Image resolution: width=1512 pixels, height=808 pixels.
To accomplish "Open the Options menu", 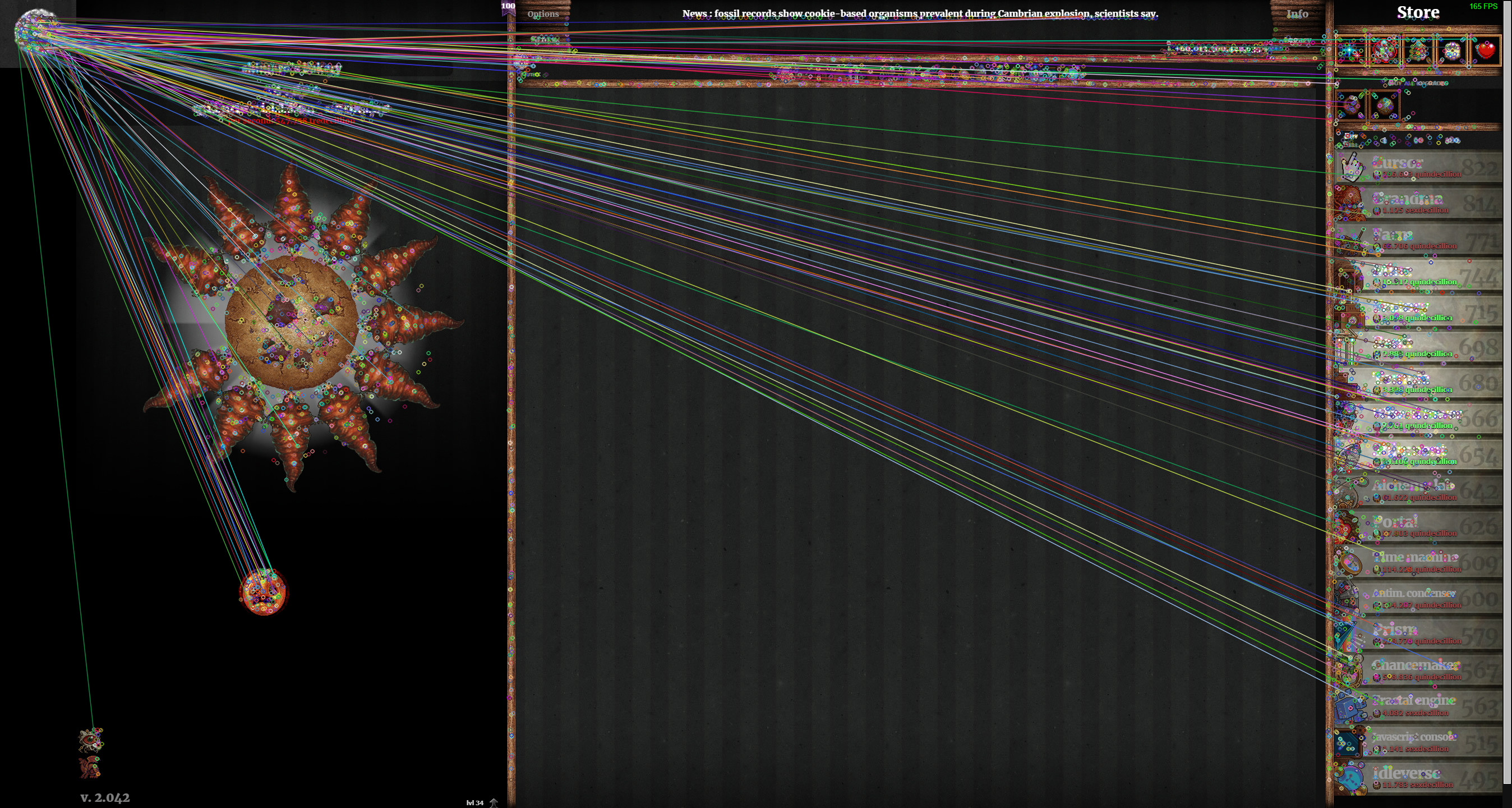I will pos(543,13).
